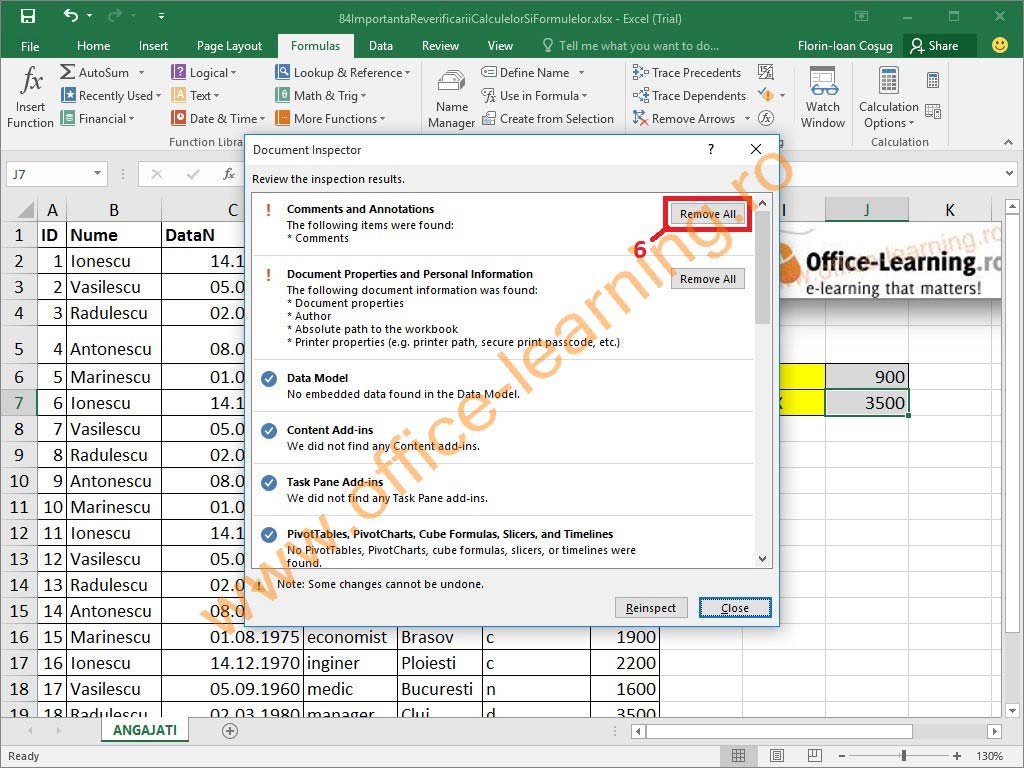Select the ANGAJATI sheet tab
This screenshot has height=768, width=1024.
pyautogui.click(x=145, y=730)
